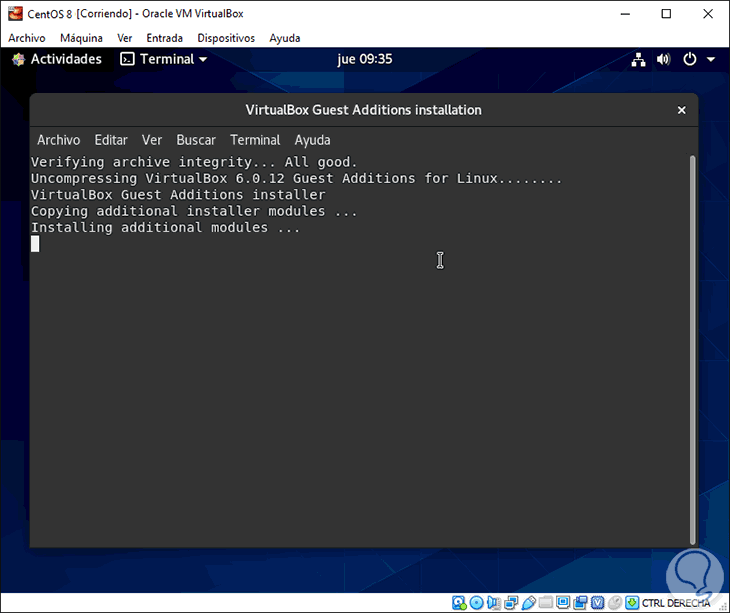Open the terminal Editar menu
Viewport: 730px width, 613px height.
point(111,140)
